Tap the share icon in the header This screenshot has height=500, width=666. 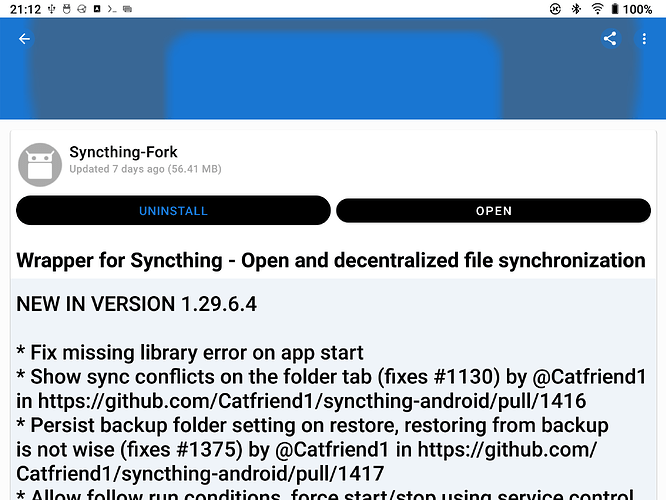(x=610, y=39)
